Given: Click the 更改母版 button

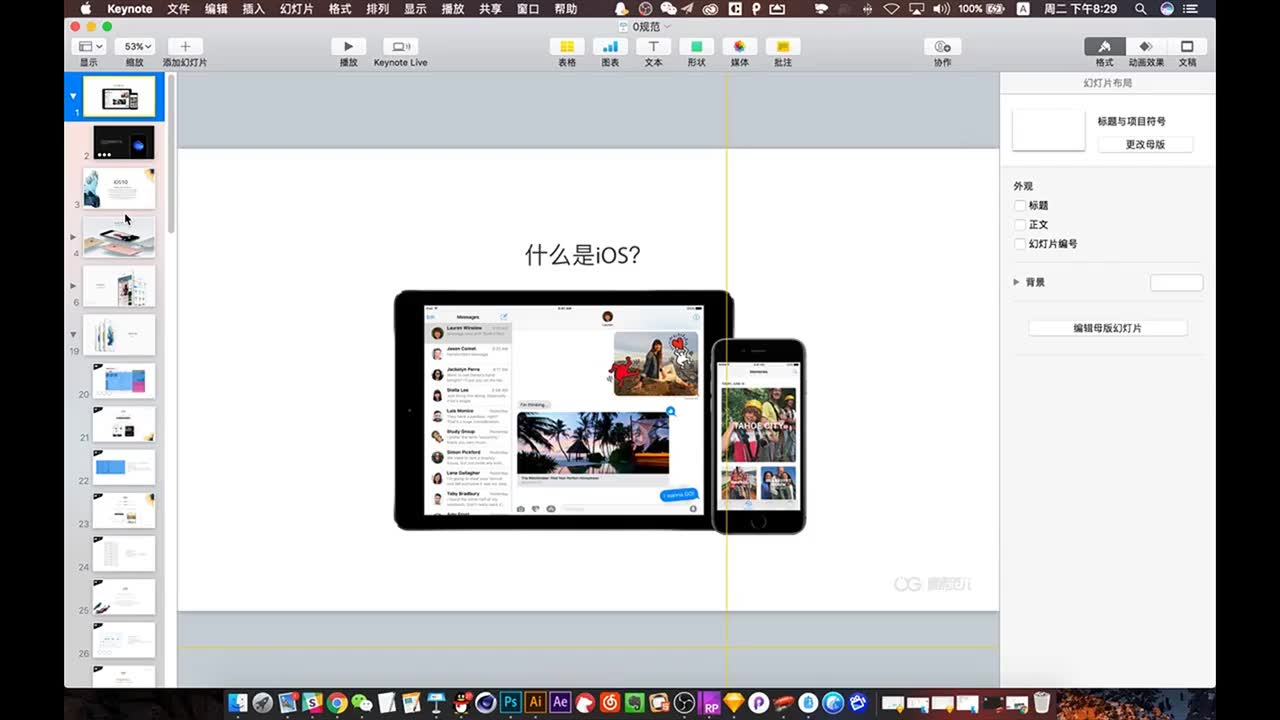Looking at the screenshot, I should coord(1146,144).
